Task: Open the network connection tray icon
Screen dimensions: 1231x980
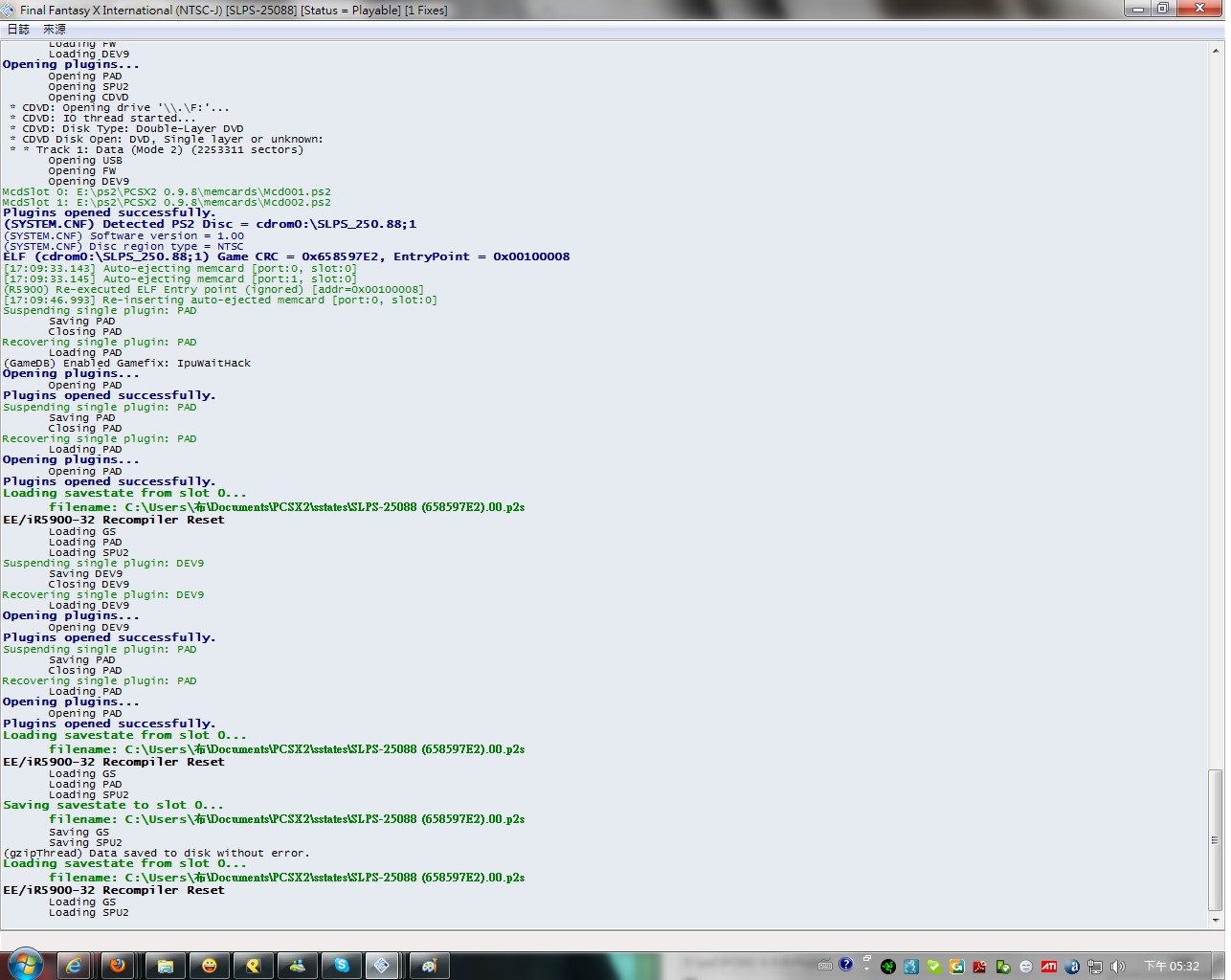Action: 1095,967
